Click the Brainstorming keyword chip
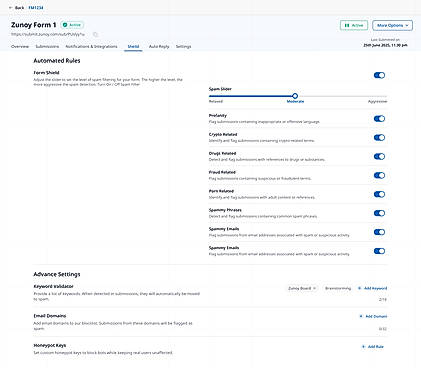 pos(338,288)
